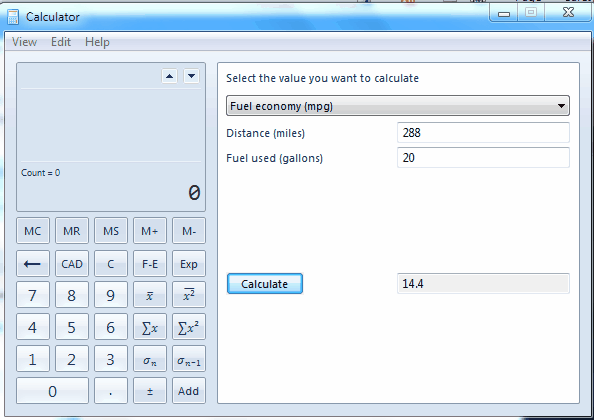The image size is (594, 420).
Task: Click the sum of x (Σx) button
Action: pos(150,327)
